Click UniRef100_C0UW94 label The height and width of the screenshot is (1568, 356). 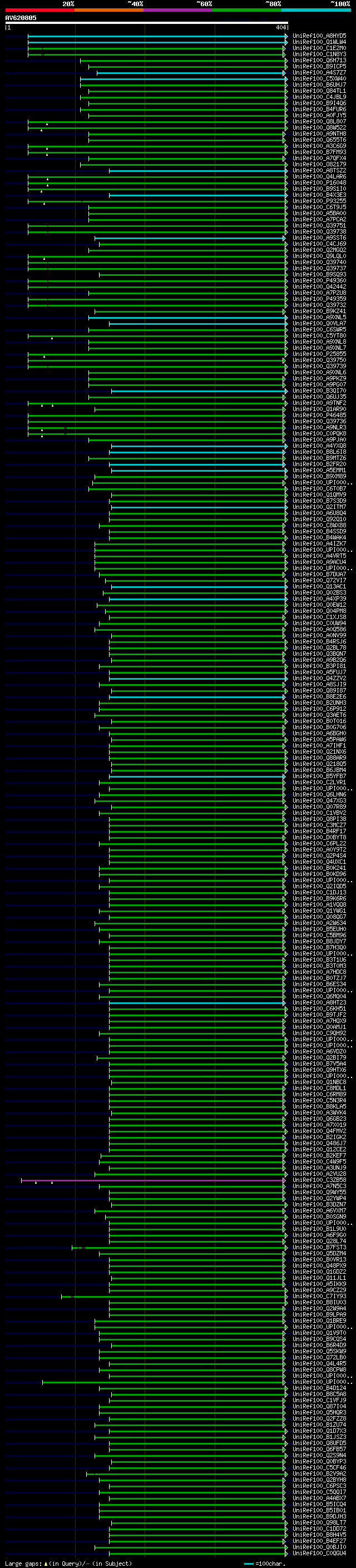(319, 624)
